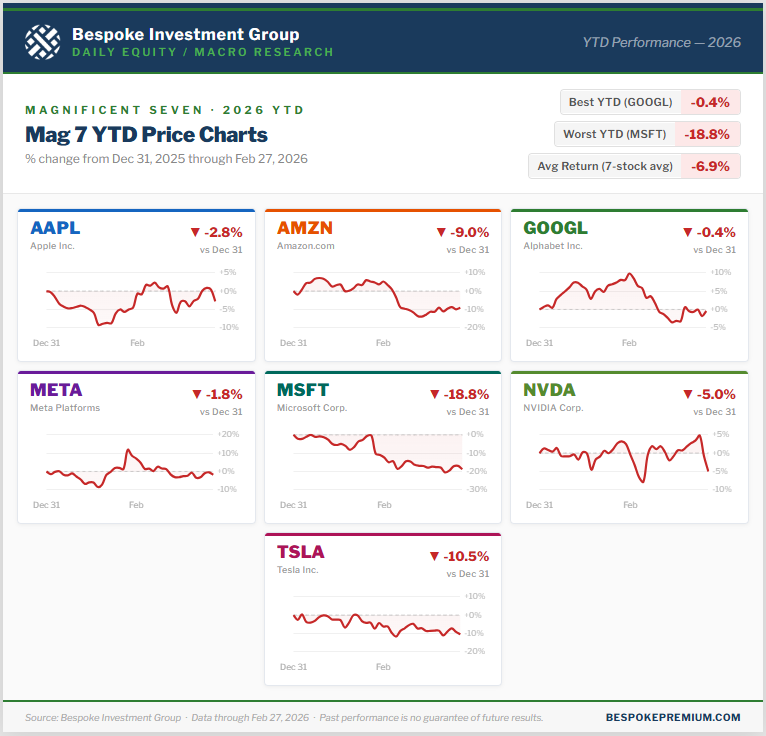Select the Tesla Inc. YTD line chart
The height and width of the screenshot is (736, 766).
pos(377,622)
